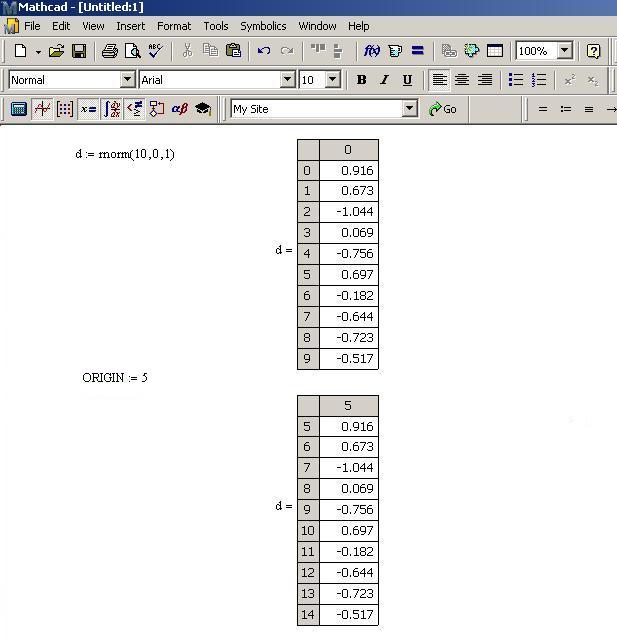This screenshot has height=638, width=617.
Task: Redo action arrow icon
Action: coord(287,51)
